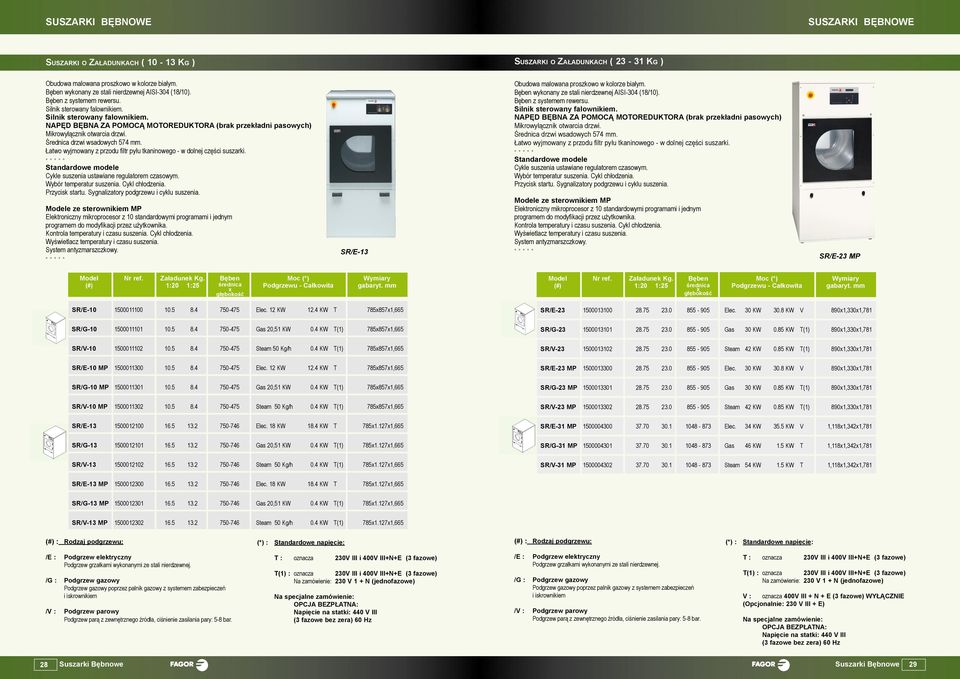Click 'Suszarki Bębnowe' footer label next to page 28

click(91, 664)
